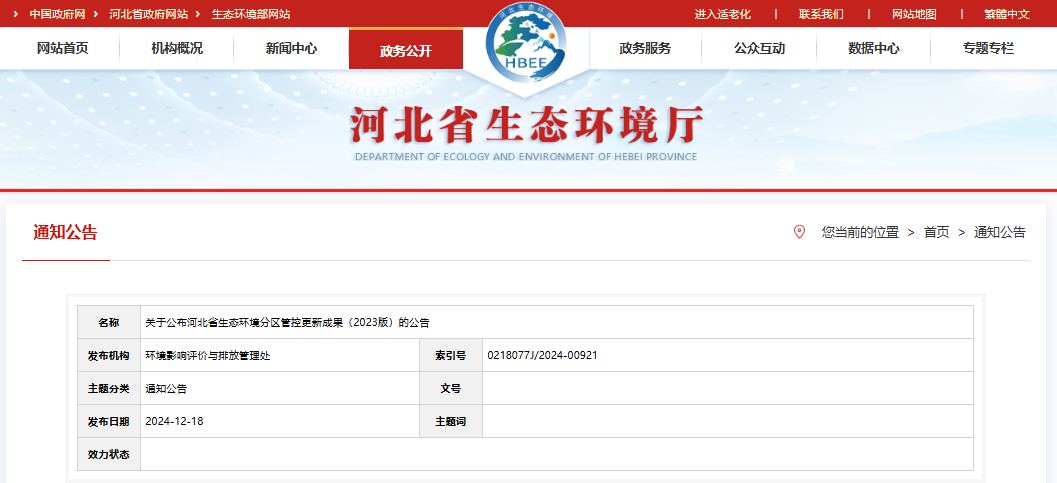Click 进入适老化 mode link

click(723, 14)
